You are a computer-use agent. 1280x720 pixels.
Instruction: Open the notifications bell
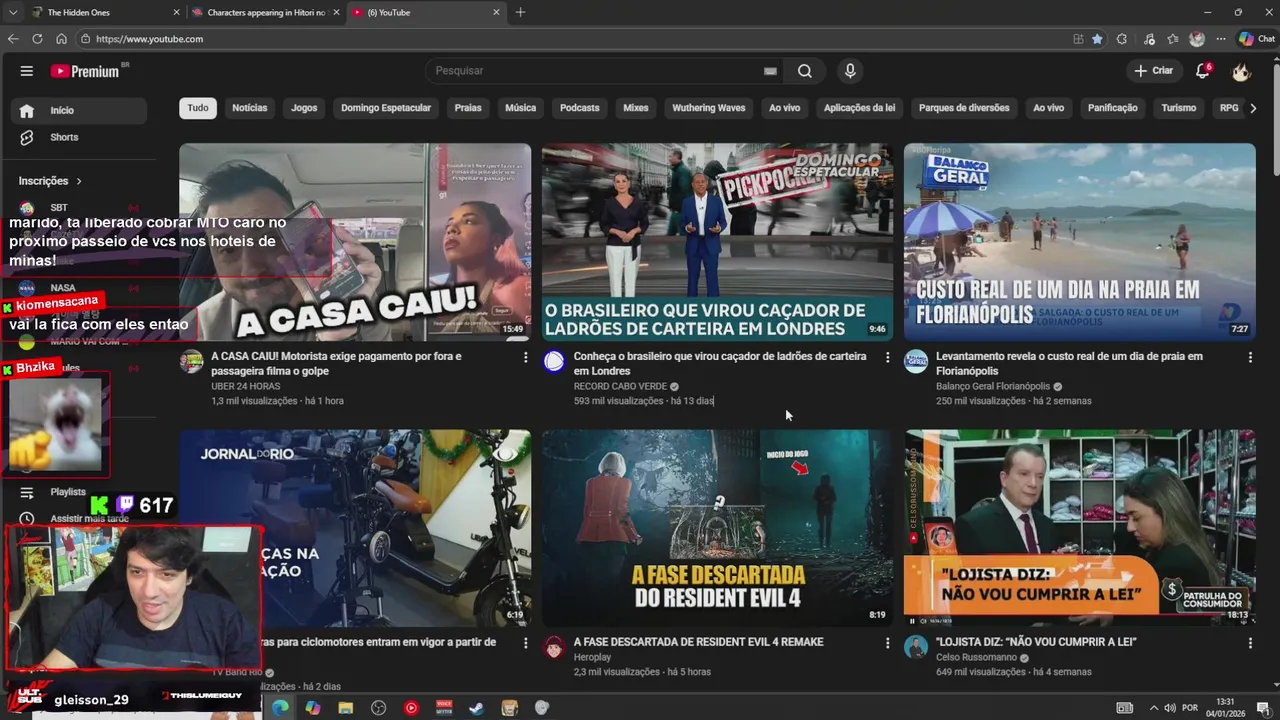click(x=1203, y=71)
